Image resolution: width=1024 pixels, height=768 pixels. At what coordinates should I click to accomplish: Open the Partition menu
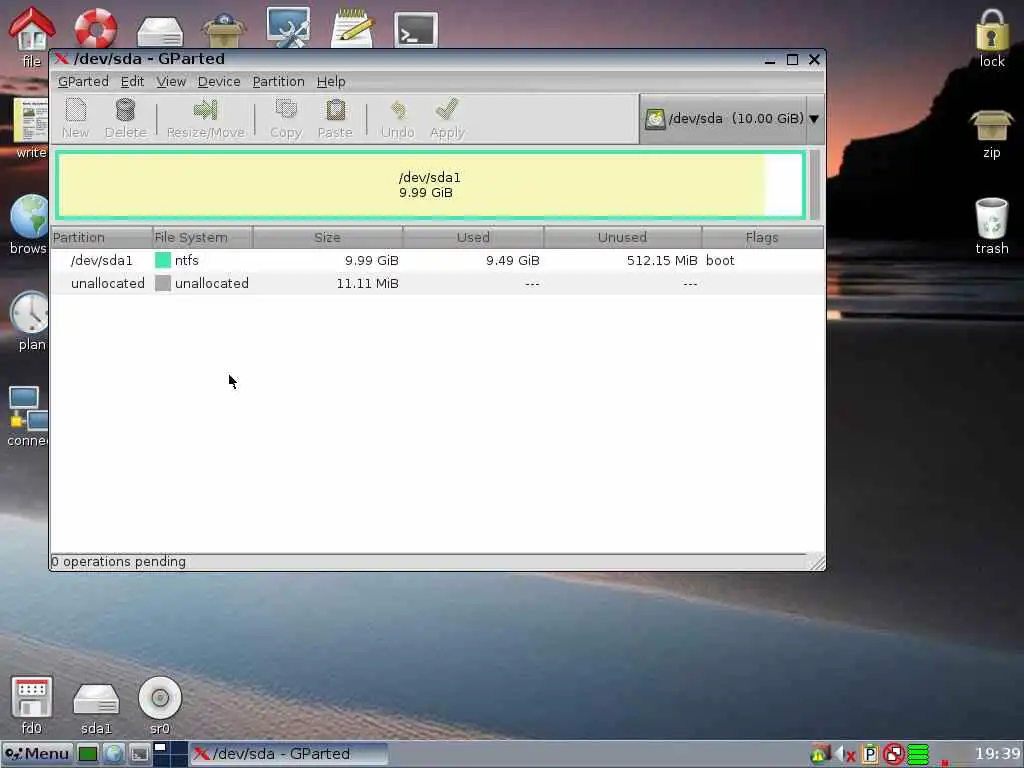[278, 82]
